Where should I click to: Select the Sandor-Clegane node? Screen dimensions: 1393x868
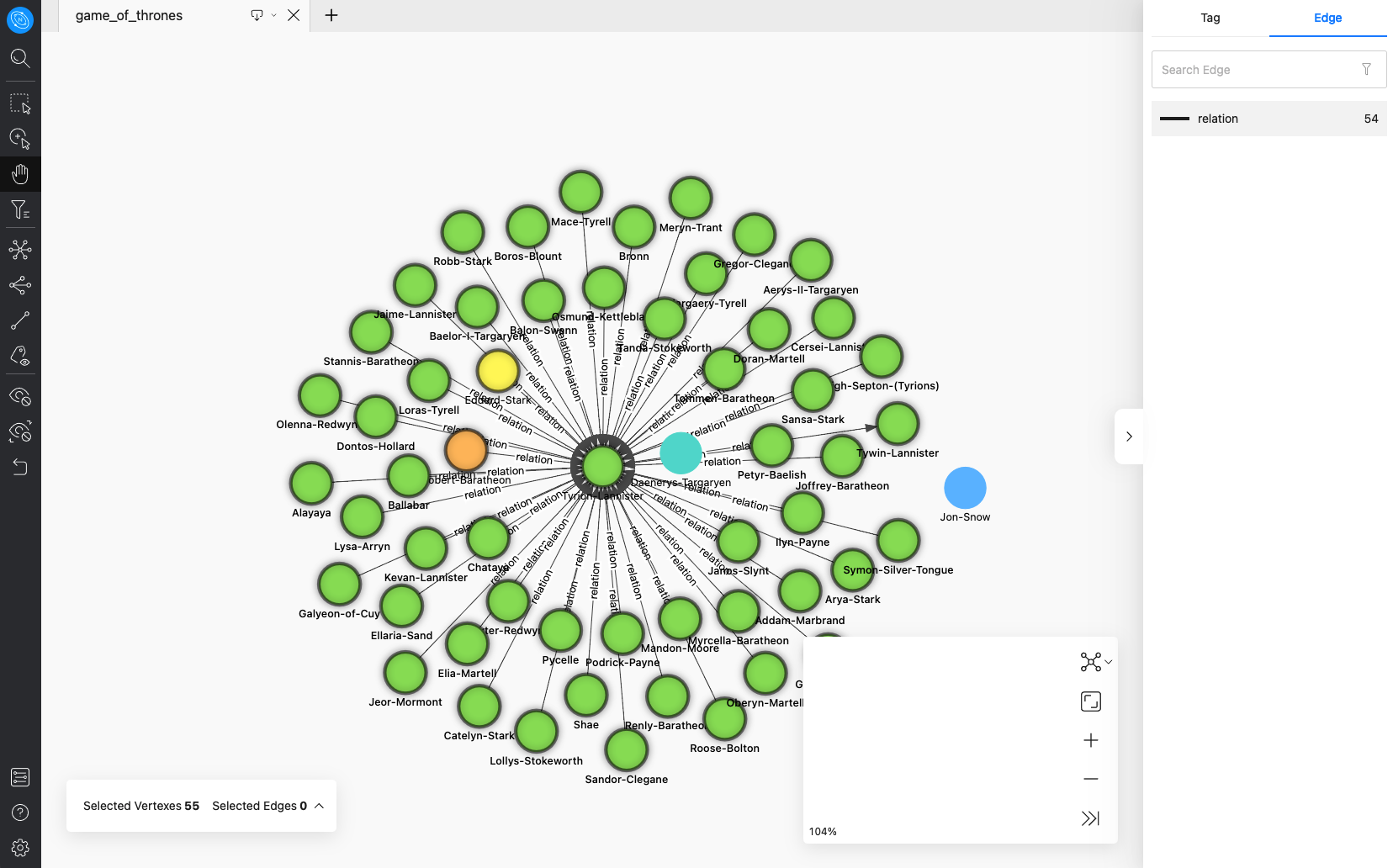tap(627, 750)
